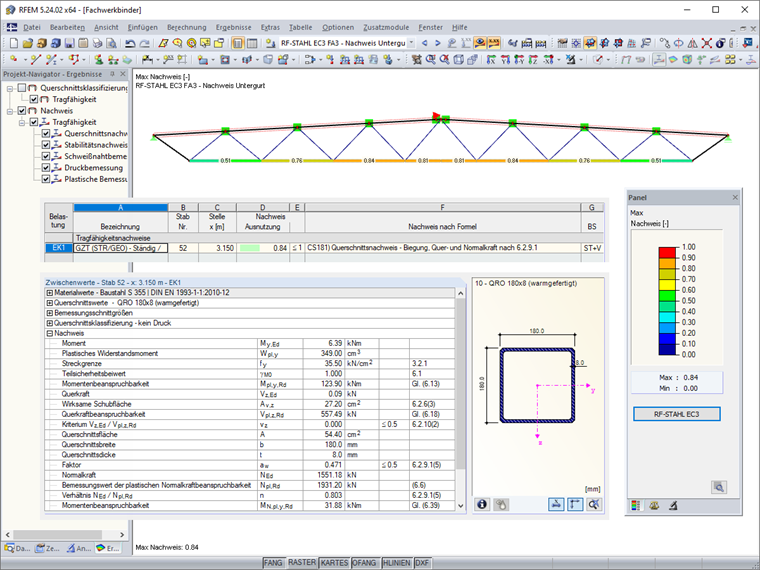This screenshot has width=760, height=570.
Task: Toggle KARTES in the status bar
Action: point(334,563)
